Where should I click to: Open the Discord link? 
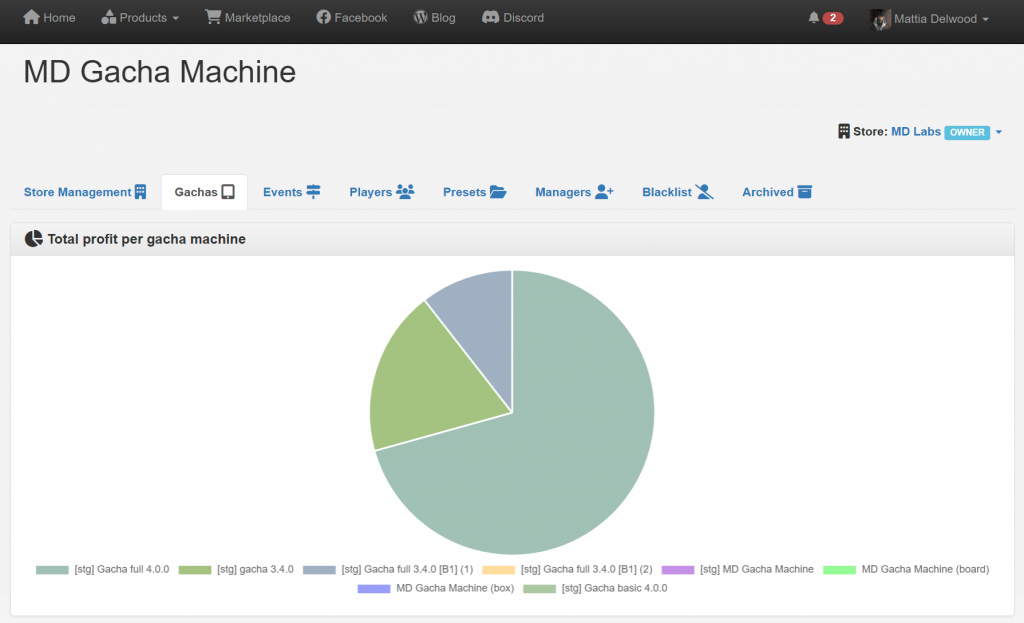point(513,18)
